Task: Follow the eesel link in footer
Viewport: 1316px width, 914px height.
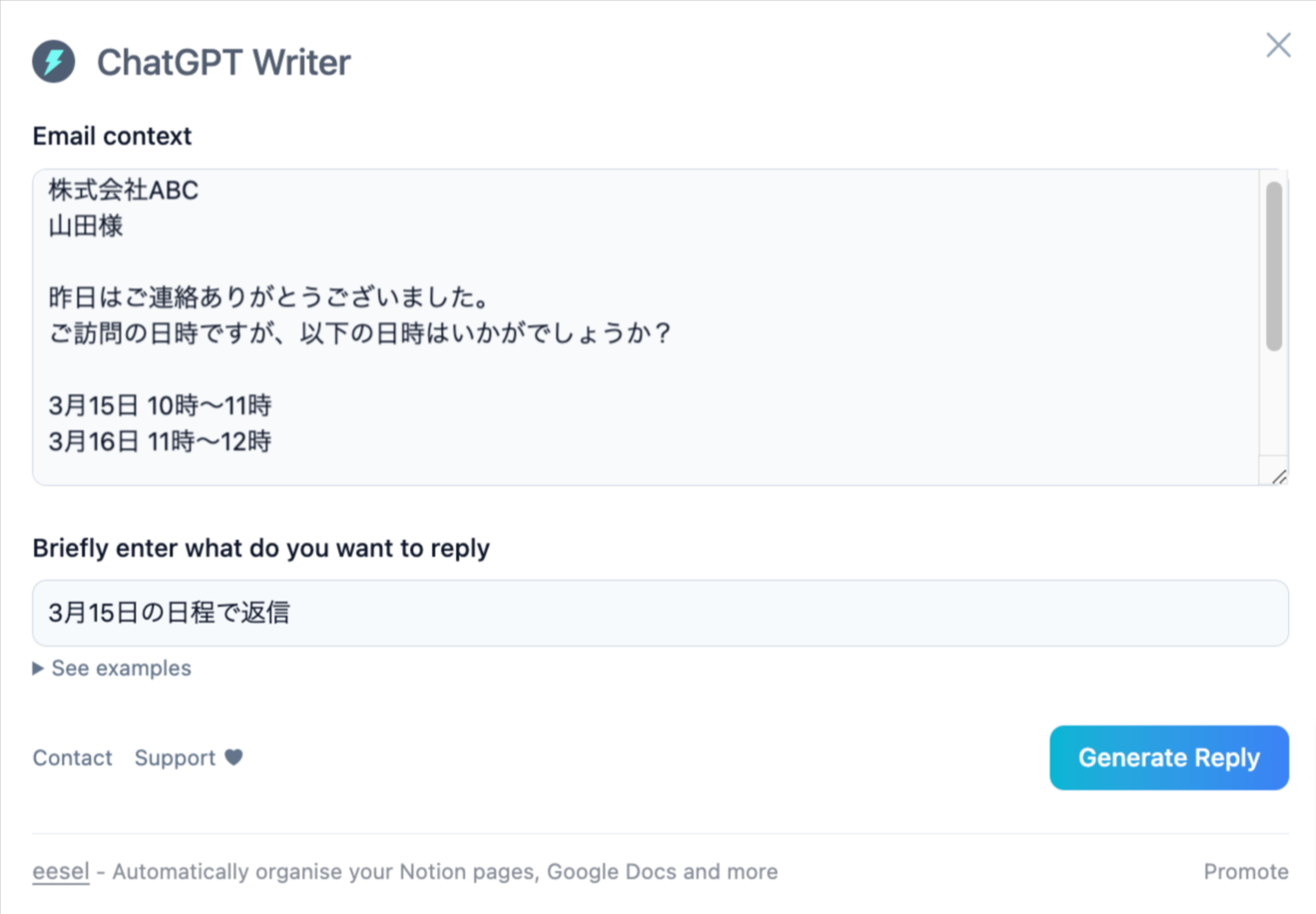Action: (x=61, y=871)
